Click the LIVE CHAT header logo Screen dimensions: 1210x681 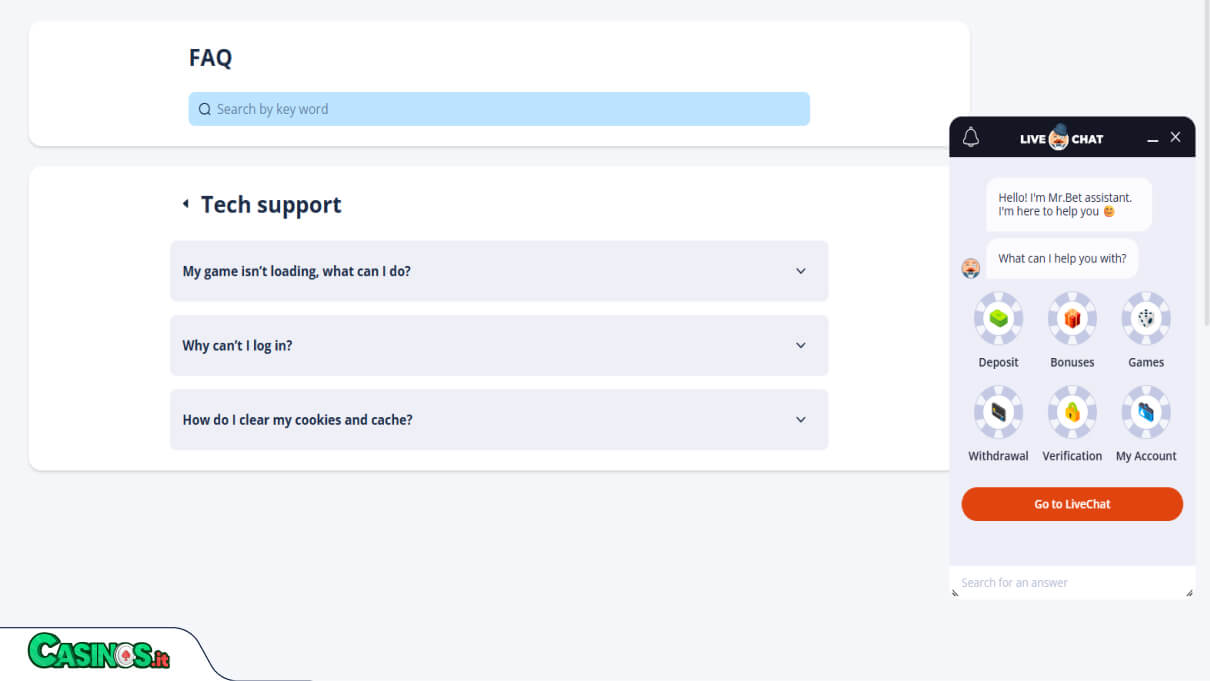1061,138
